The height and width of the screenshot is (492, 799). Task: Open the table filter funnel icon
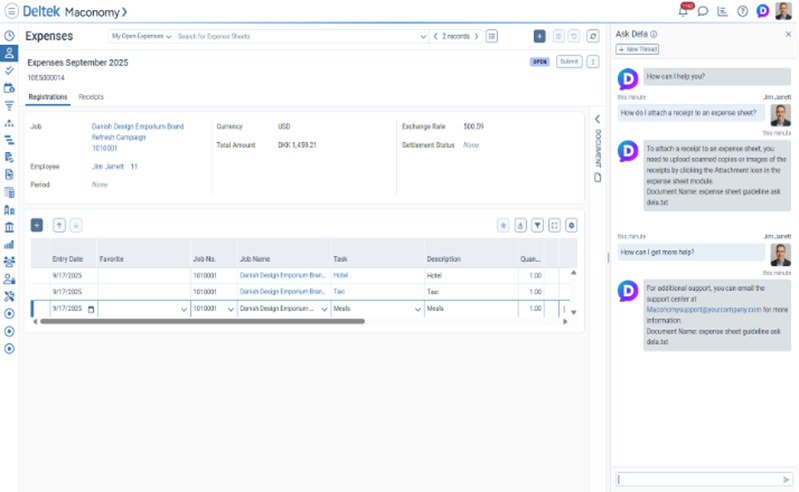[537, 225]
